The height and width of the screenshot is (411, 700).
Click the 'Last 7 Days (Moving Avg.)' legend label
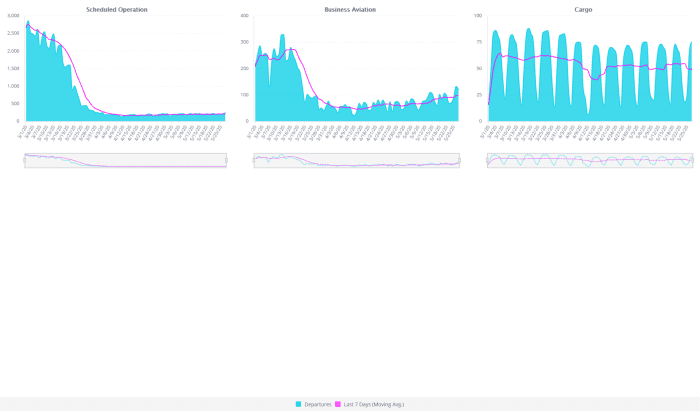[374, 404]
